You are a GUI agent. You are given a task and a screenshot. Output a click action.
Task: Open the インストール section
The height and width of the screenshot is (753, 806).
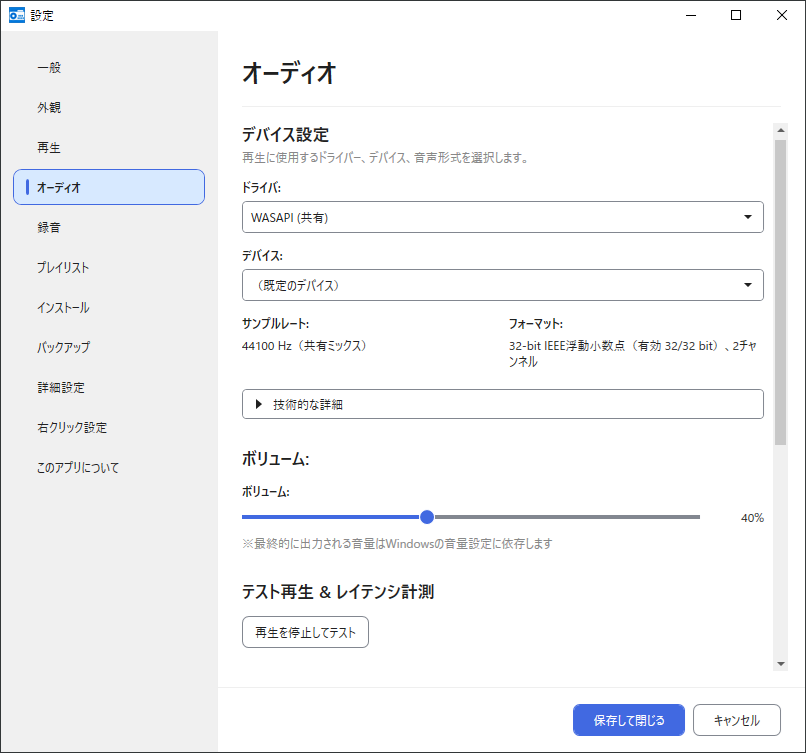click(x=108, y=307)
